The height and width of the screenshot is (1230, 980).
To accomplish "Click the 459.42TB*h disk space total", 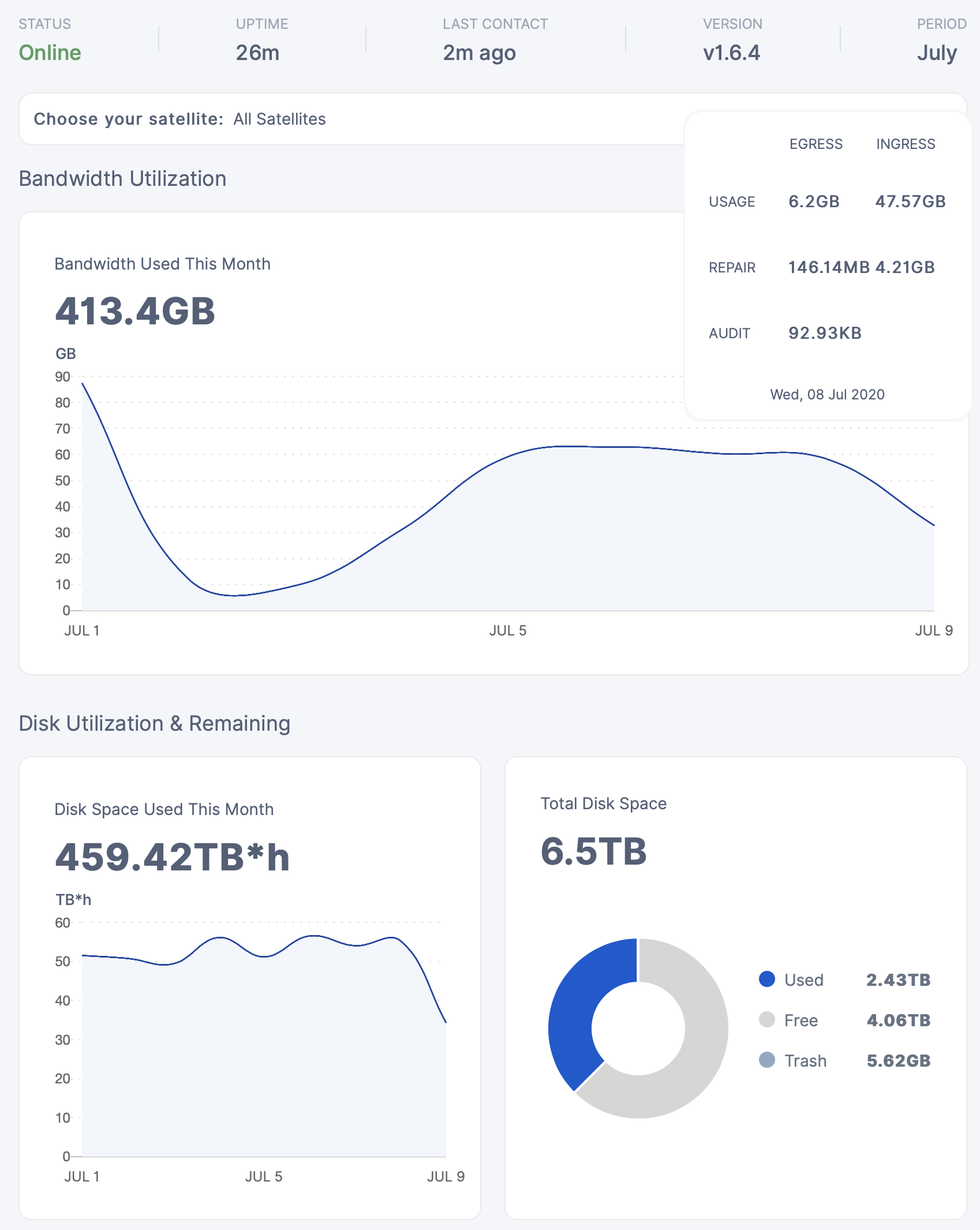I will [x=172, y=857].
